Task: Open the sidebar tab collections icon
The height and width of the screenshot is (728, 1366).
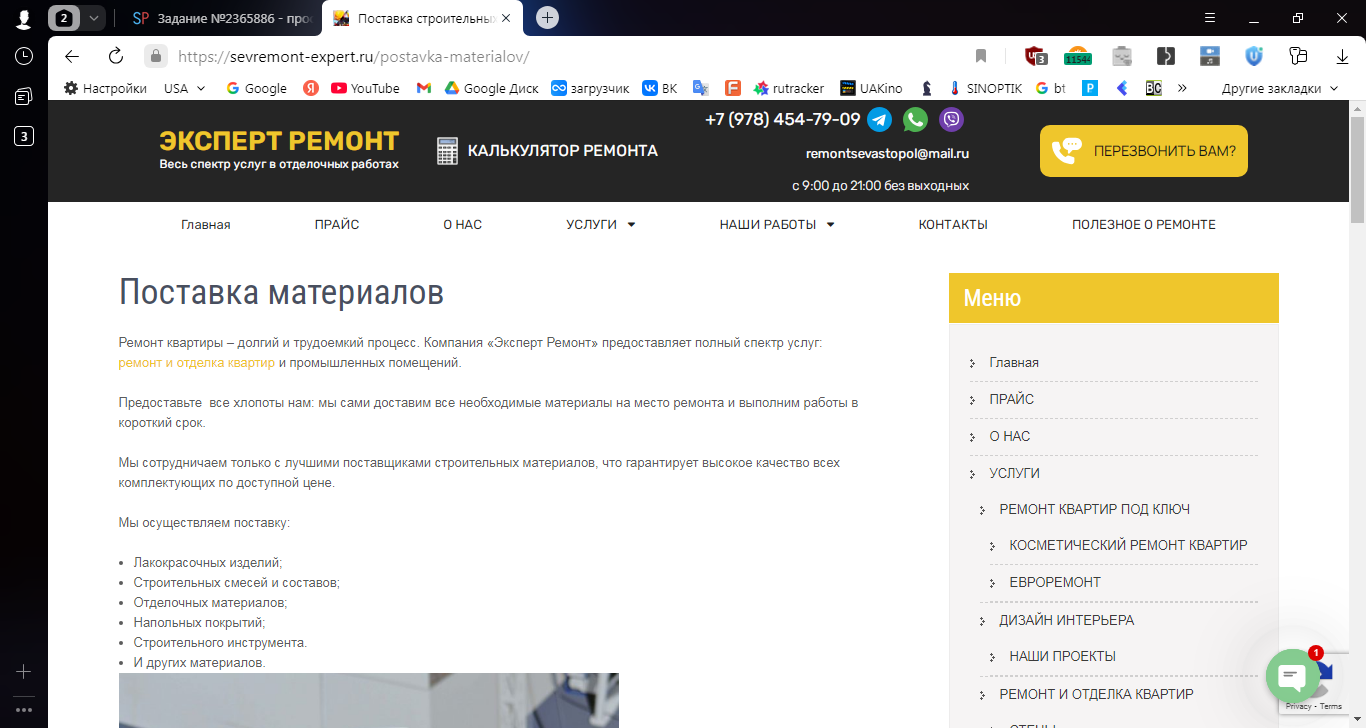Action: (24, 96)
